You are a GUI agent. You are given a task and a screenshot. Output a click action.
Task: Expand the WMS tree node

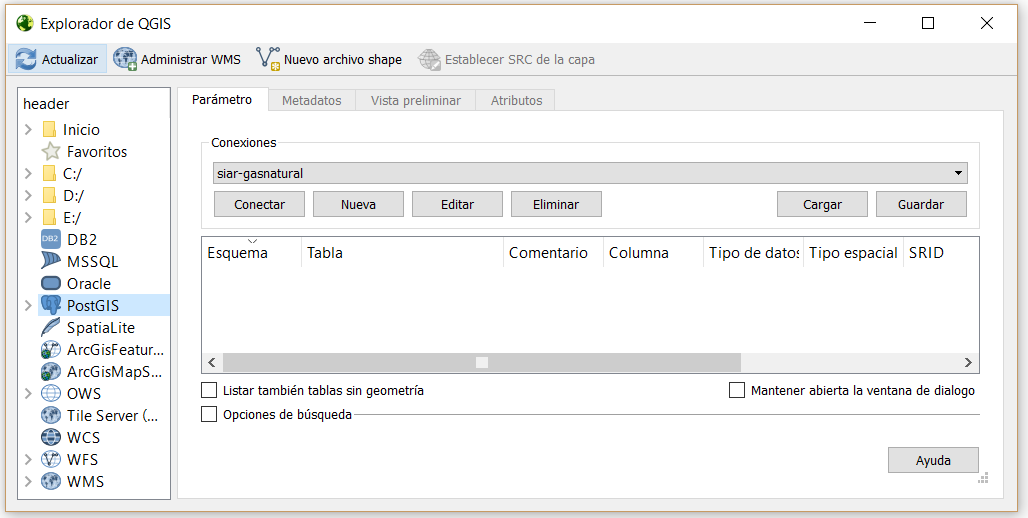click(28, 481)
